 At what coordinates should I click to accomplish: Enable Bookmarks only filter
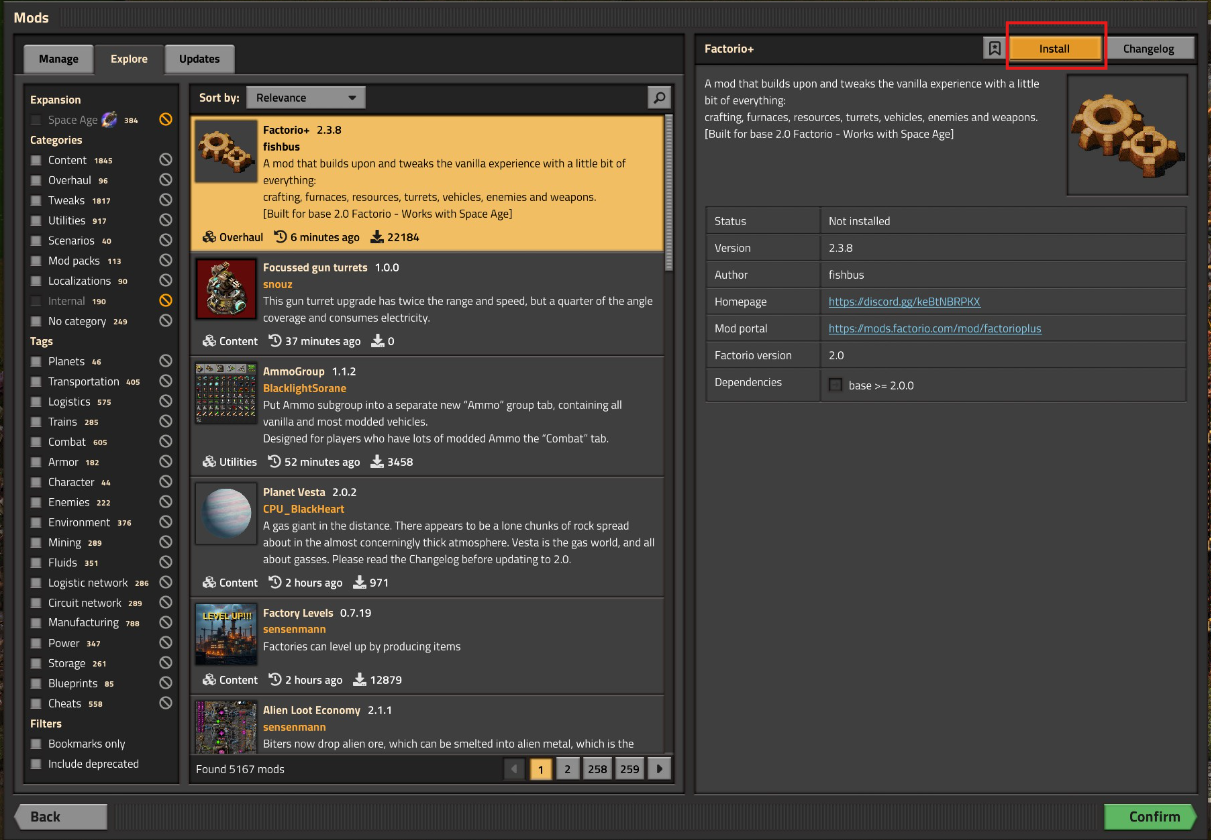36,744
